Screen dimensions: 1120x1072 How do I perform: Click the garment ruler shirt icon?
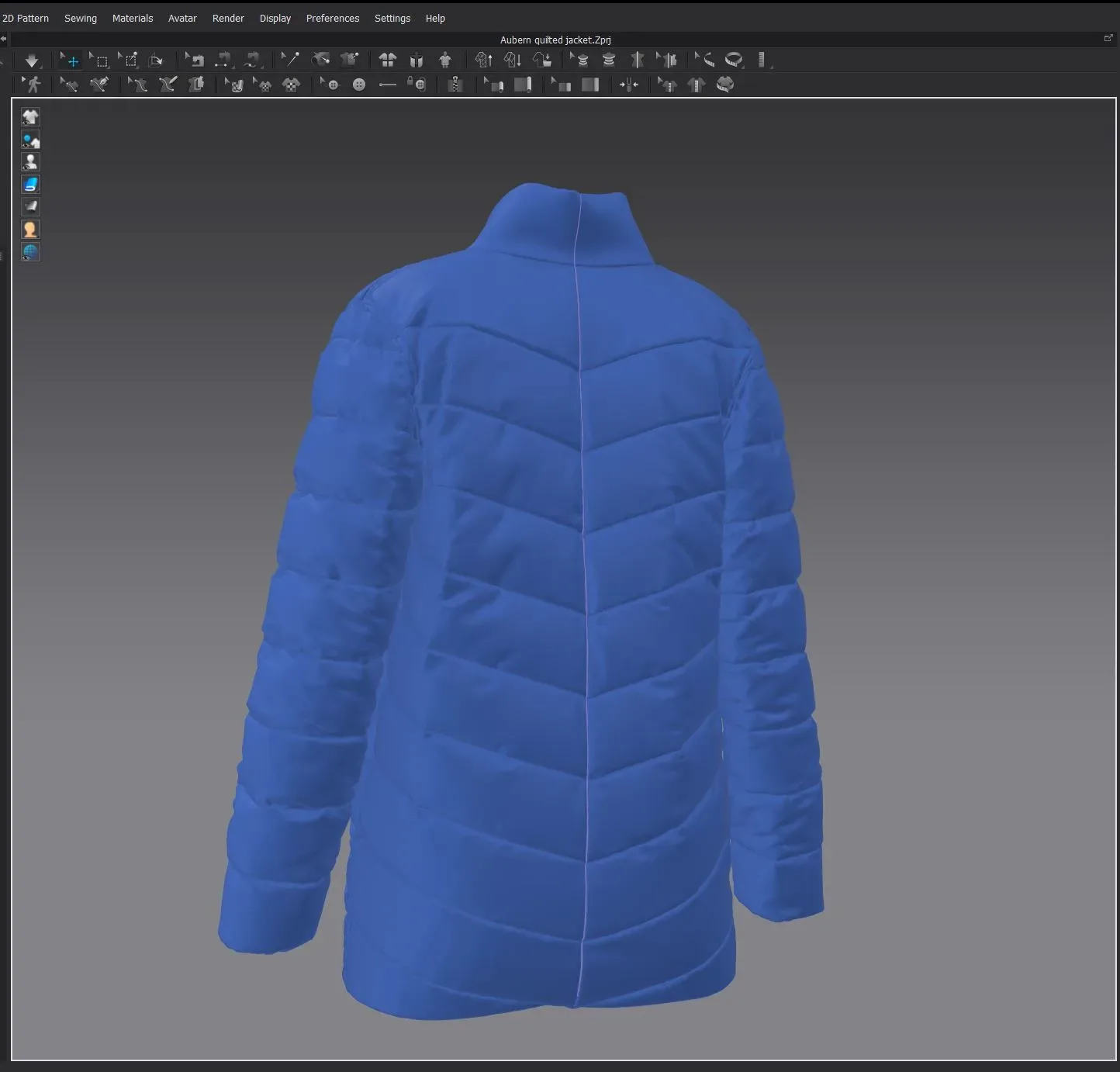click(697, 85)
